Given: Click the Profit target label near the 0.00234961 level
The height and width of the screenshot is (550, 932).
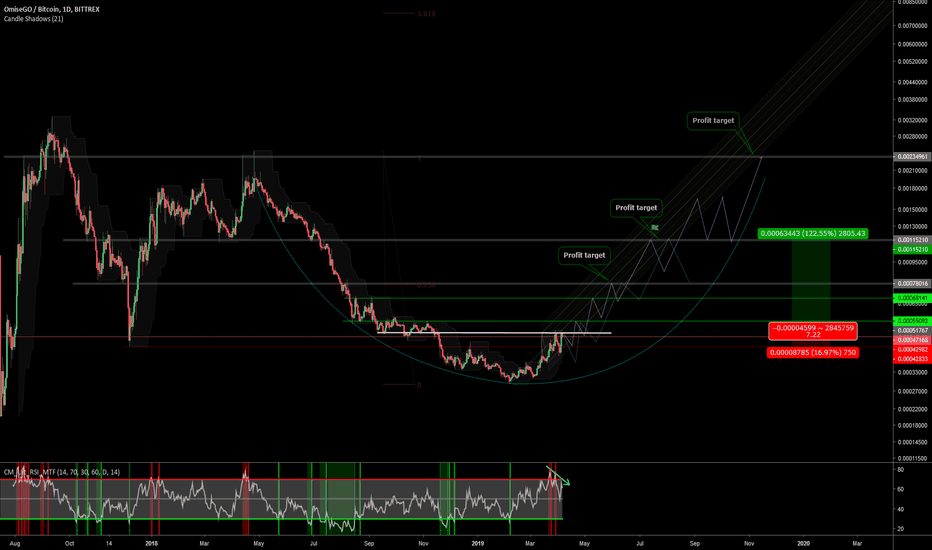Looking at the screenshot, I should pyautogui.click(x=713, y=121).
